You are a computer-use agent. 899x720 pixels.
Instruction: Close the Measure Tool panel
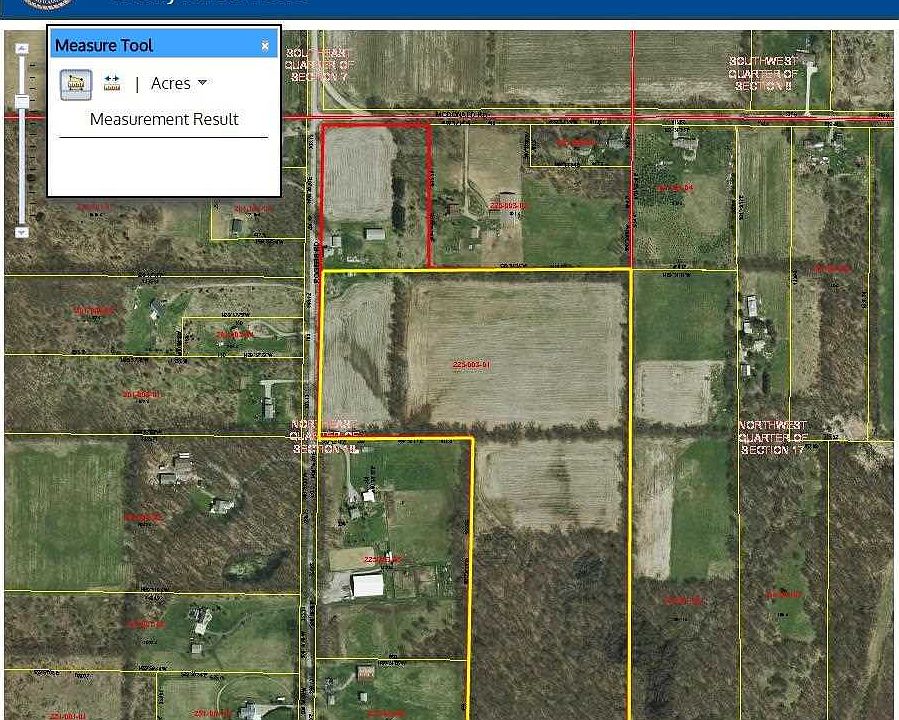265,45
